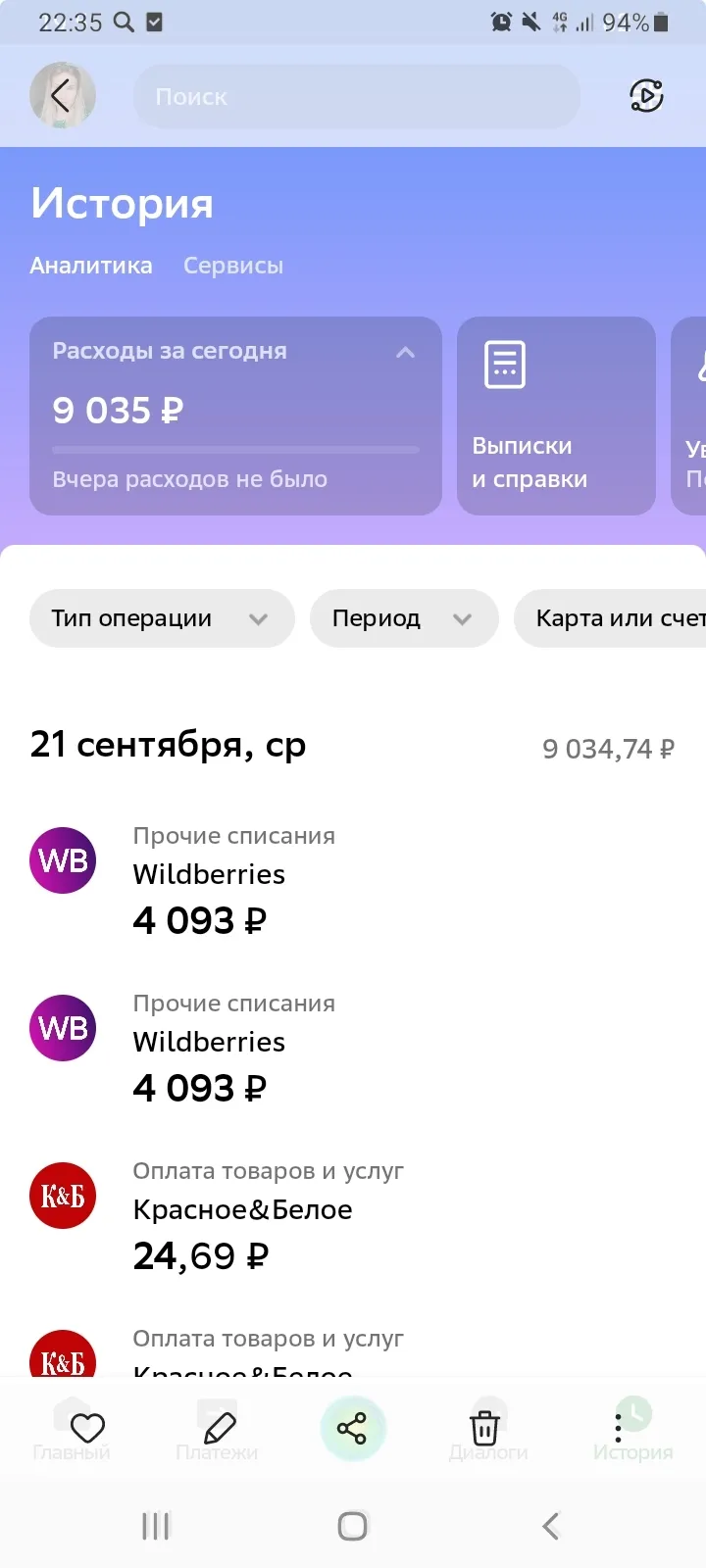706x1568 pixels.
Task: Open the Карта или счет filter
Action: [610, 618]
